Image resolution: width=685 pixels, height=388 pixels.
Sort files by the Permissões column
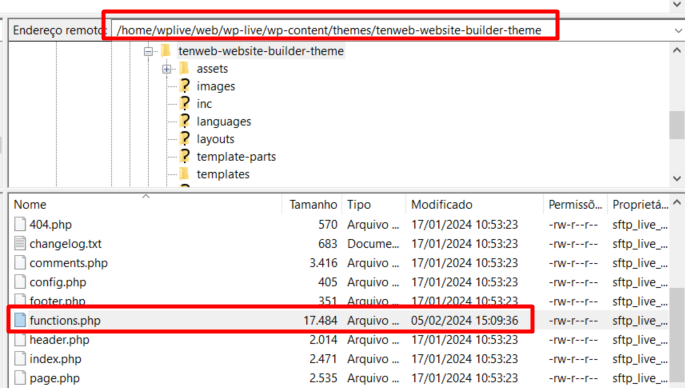point(575,204)
